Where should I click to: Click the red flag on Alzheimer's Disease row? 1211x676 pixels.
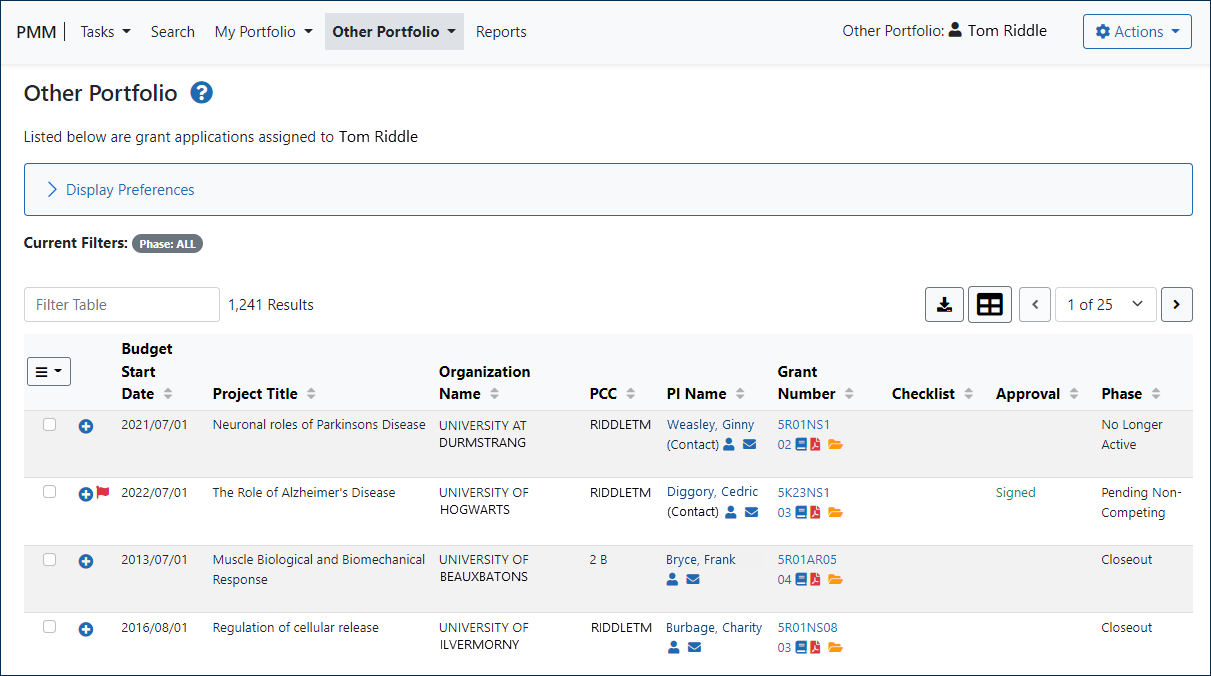[103, 492]
